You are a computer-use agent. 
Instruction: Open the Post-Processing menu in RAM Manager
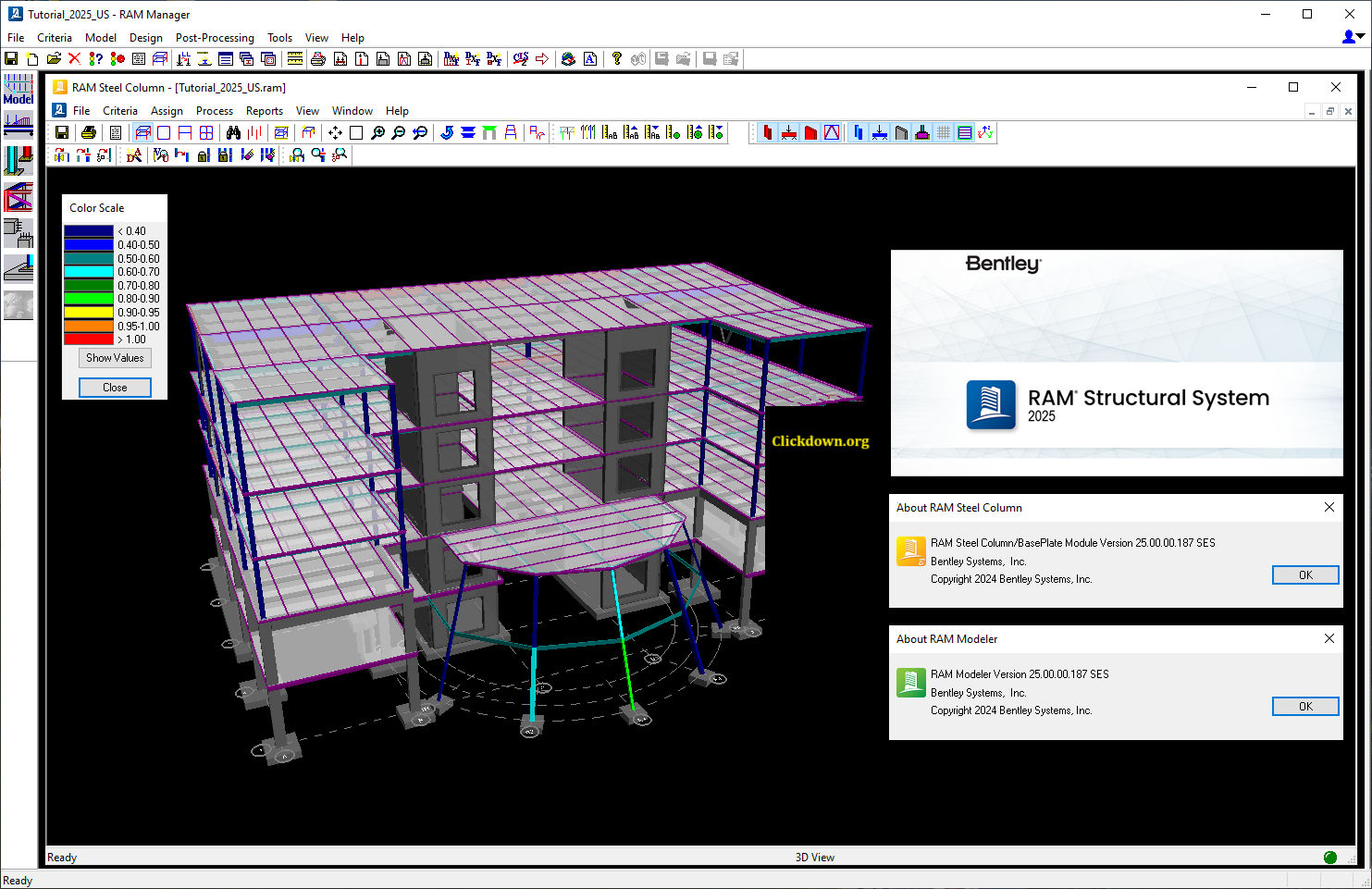click(215, 38)
